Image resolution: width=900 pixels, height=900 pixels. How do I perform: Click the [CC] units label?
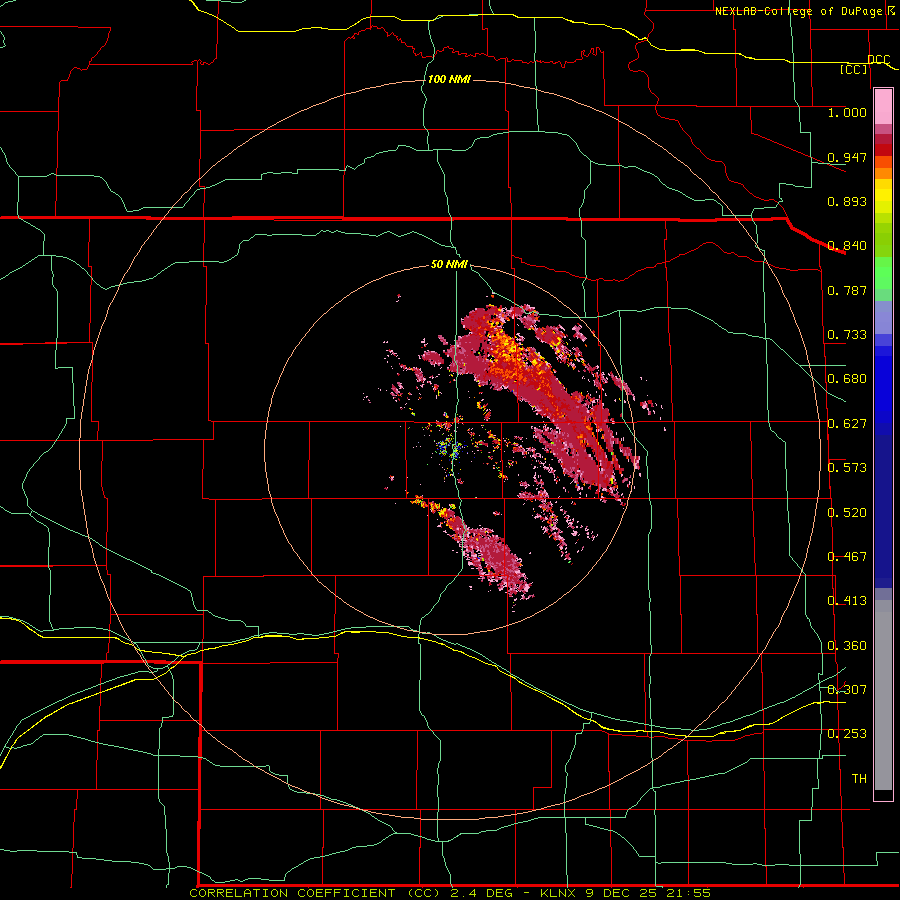click(x=854, y=69)
